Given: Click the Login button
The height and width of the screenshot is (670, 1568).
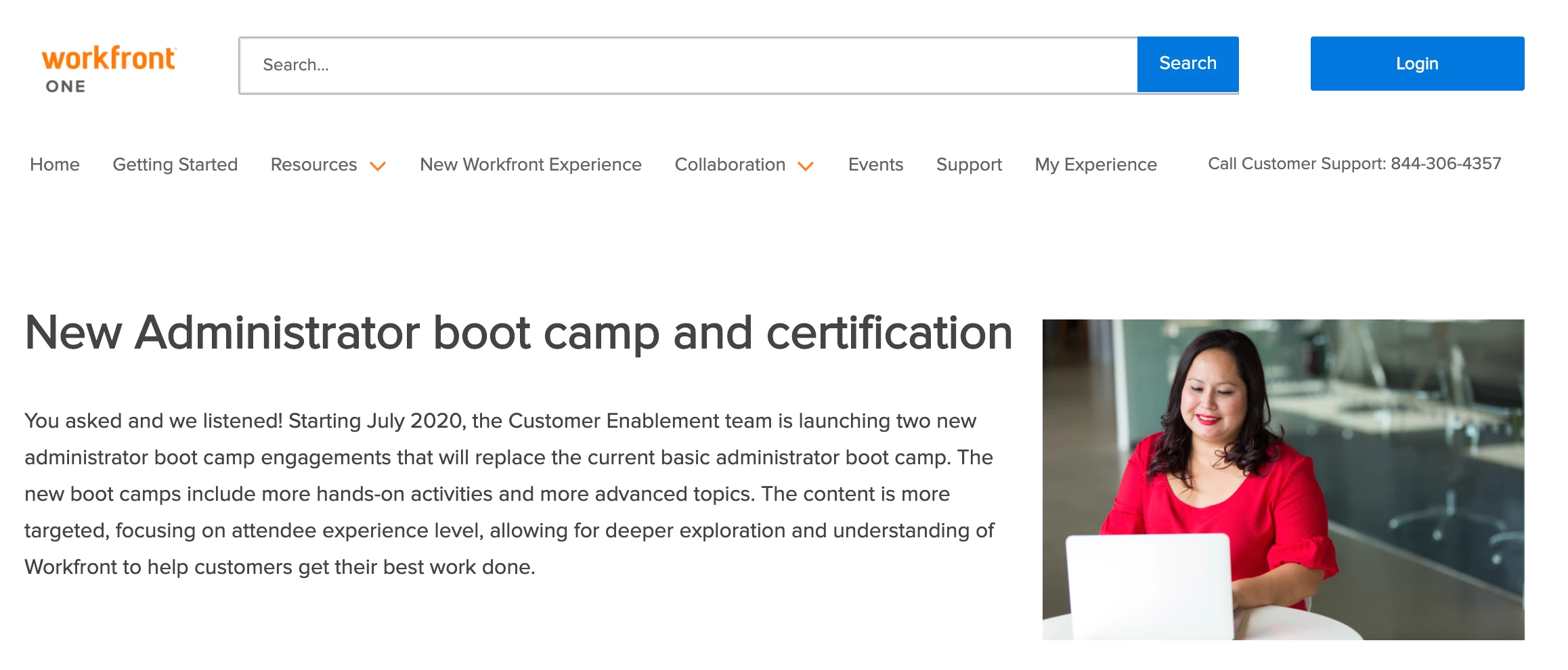Looking at the screenshot, I should point(1417,64).
